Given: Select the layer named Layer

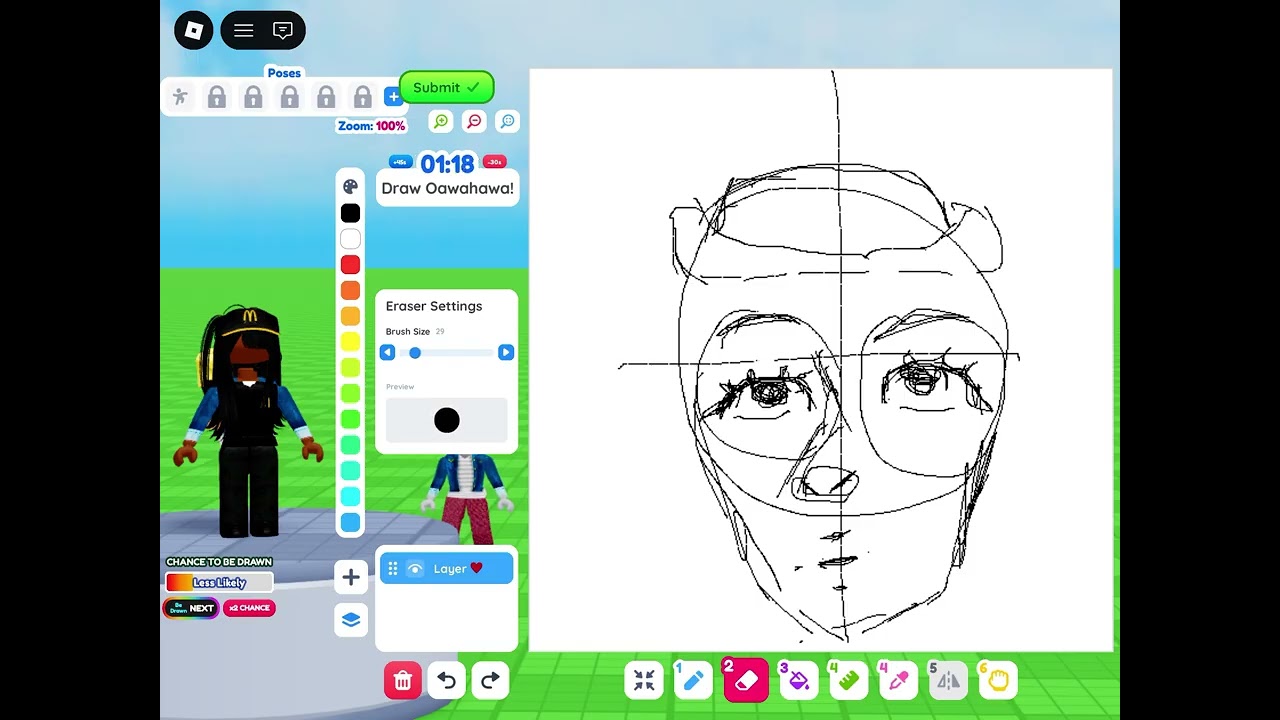Looking at the screenshot, I should pos(446,569).
